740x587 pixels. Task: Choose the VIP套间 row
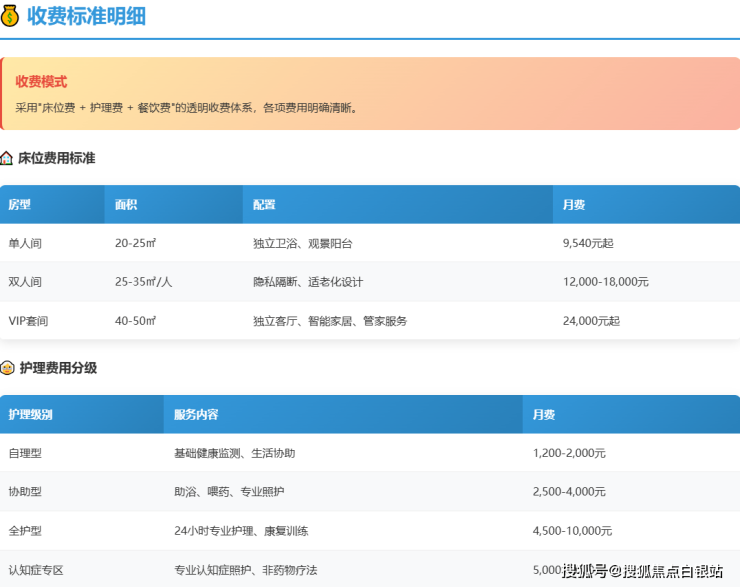click(x=28, y=321)
